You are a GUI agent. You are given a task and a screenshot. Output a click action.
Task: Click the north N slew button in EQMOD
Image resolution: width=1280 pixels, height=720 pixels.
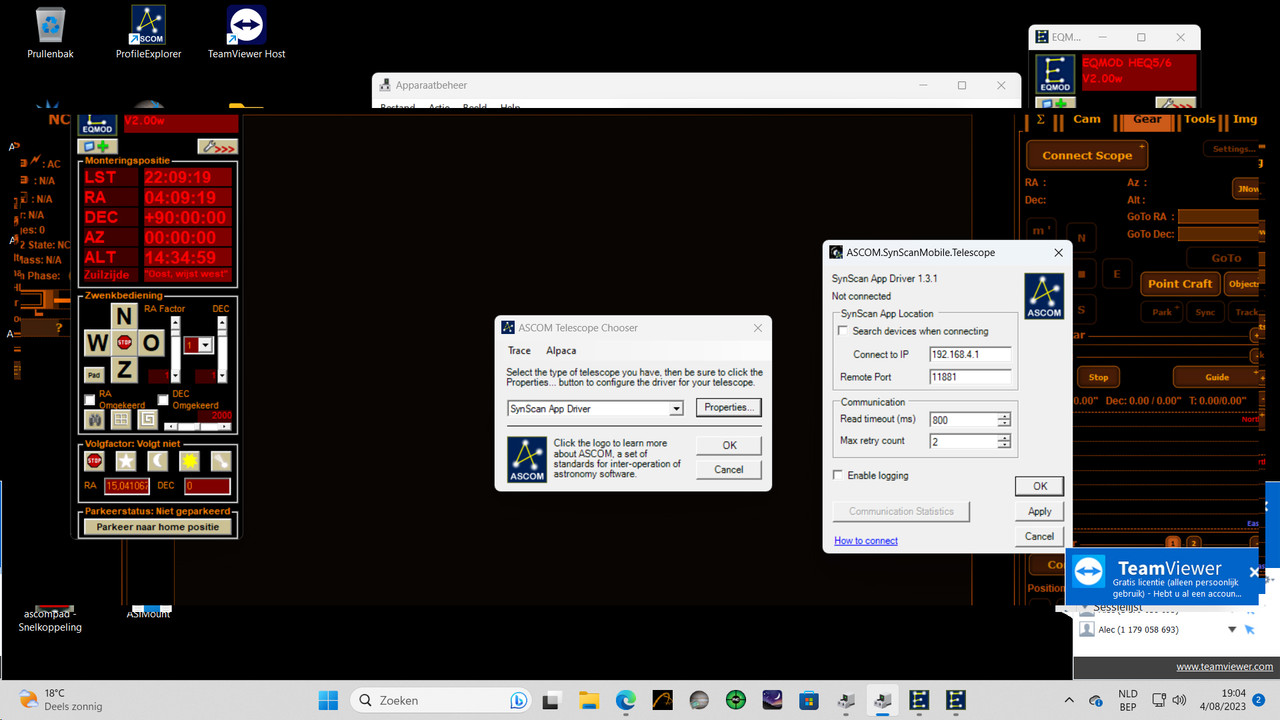point(124,316)
